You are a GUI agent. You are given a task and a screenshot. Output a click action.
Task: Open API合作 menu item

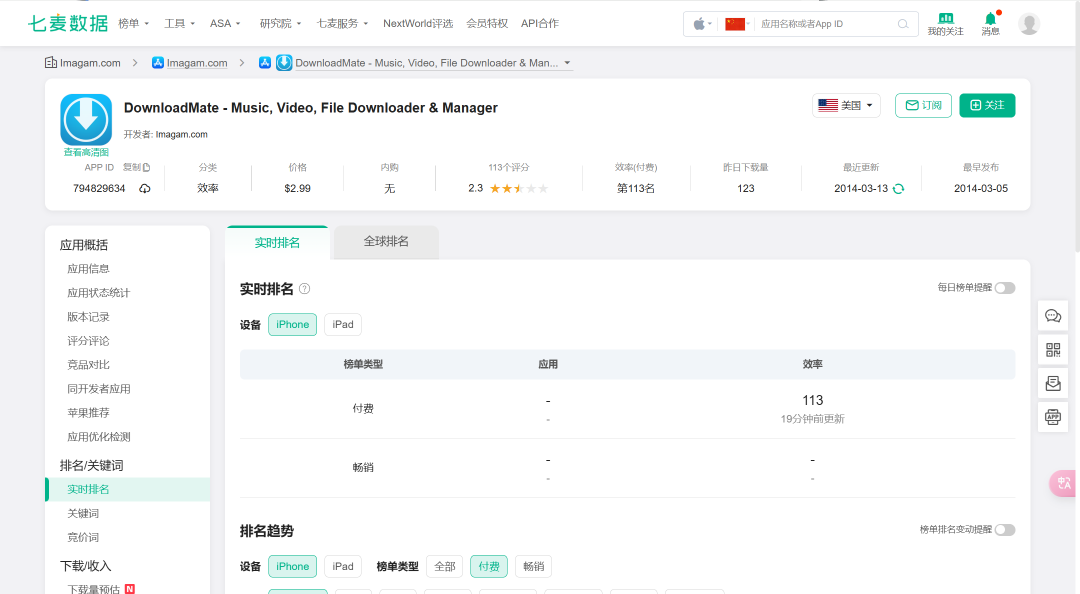coord(540,23)
